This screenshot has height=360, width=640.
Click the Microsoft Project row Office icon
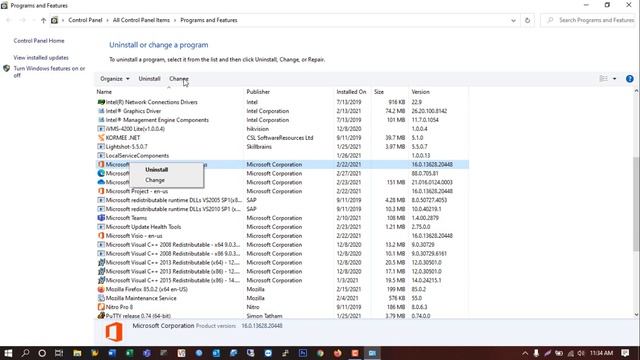click(101, 191)
